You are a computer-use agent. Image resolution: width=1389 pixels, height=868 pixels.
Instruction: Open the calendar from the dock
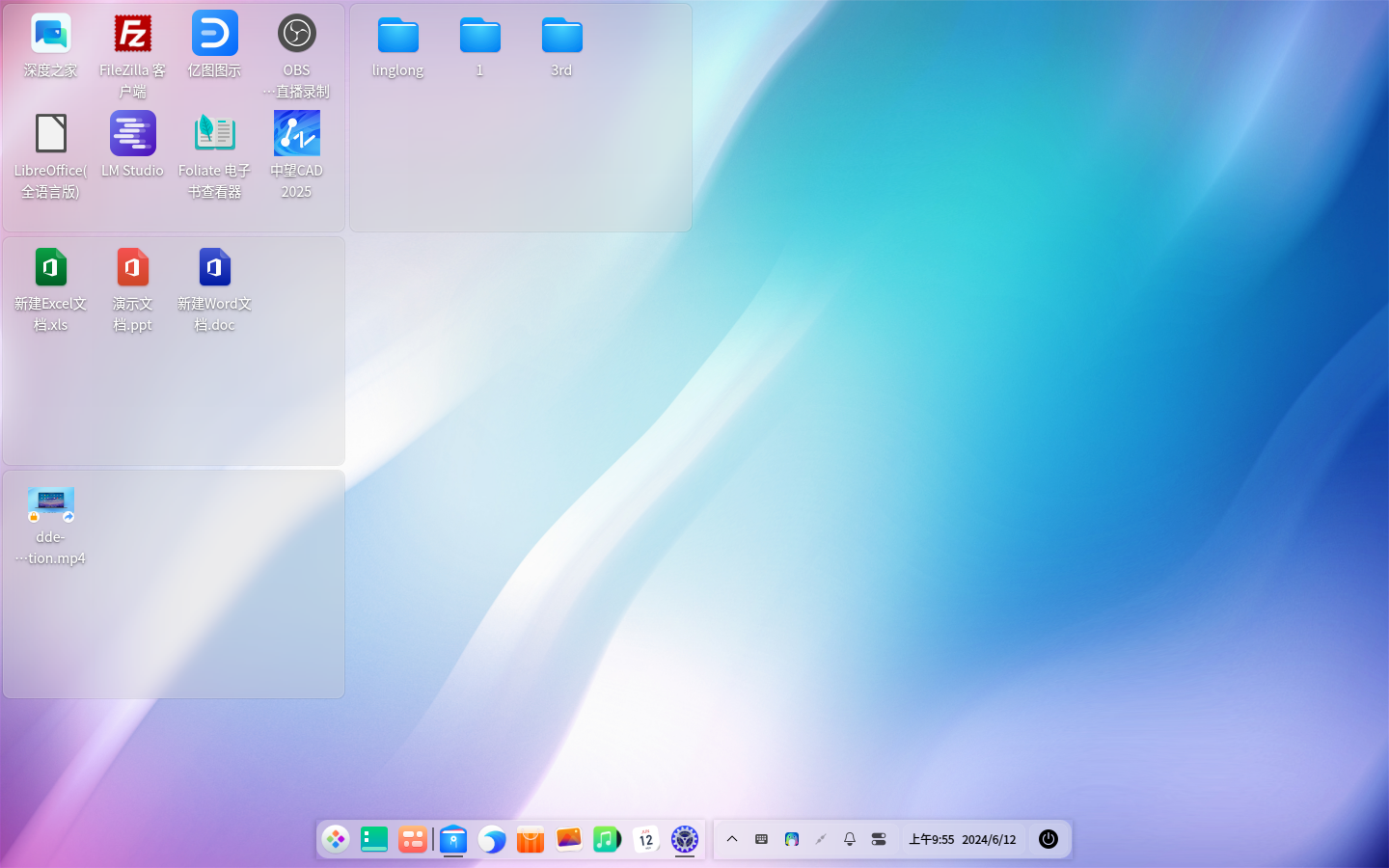(646, 839)
